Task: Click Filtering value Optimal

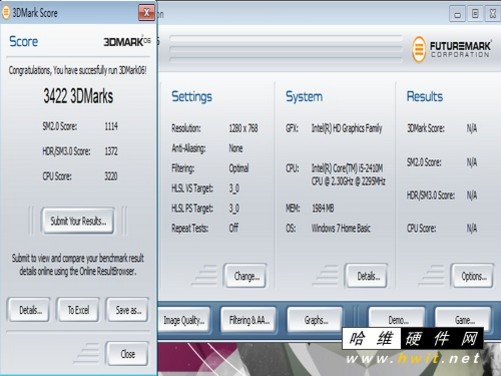Action: (x=239, y=168)
